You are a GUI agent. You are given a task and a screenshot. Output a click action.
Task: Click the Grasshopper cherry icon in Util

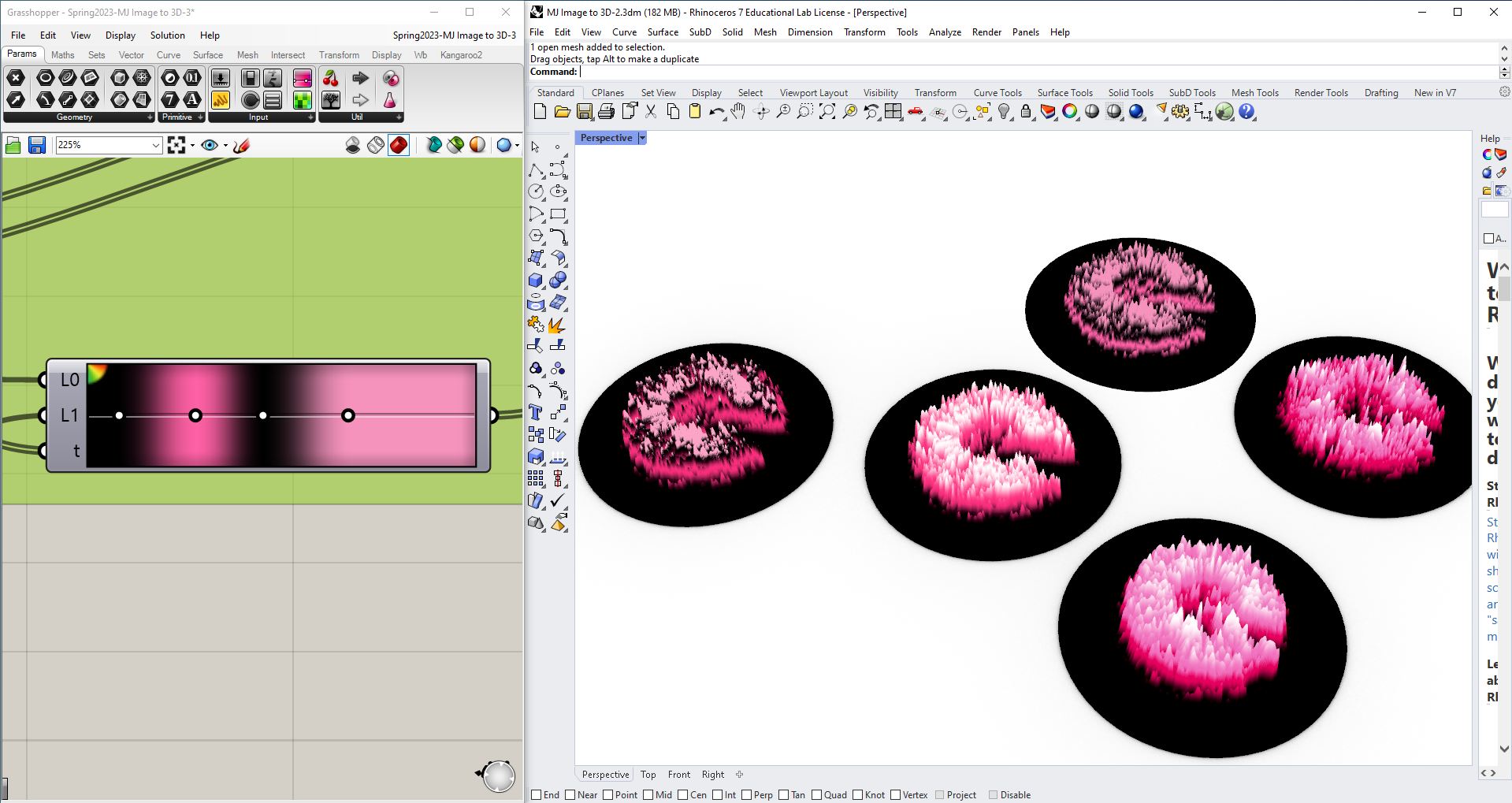click(x=331, y=78)
